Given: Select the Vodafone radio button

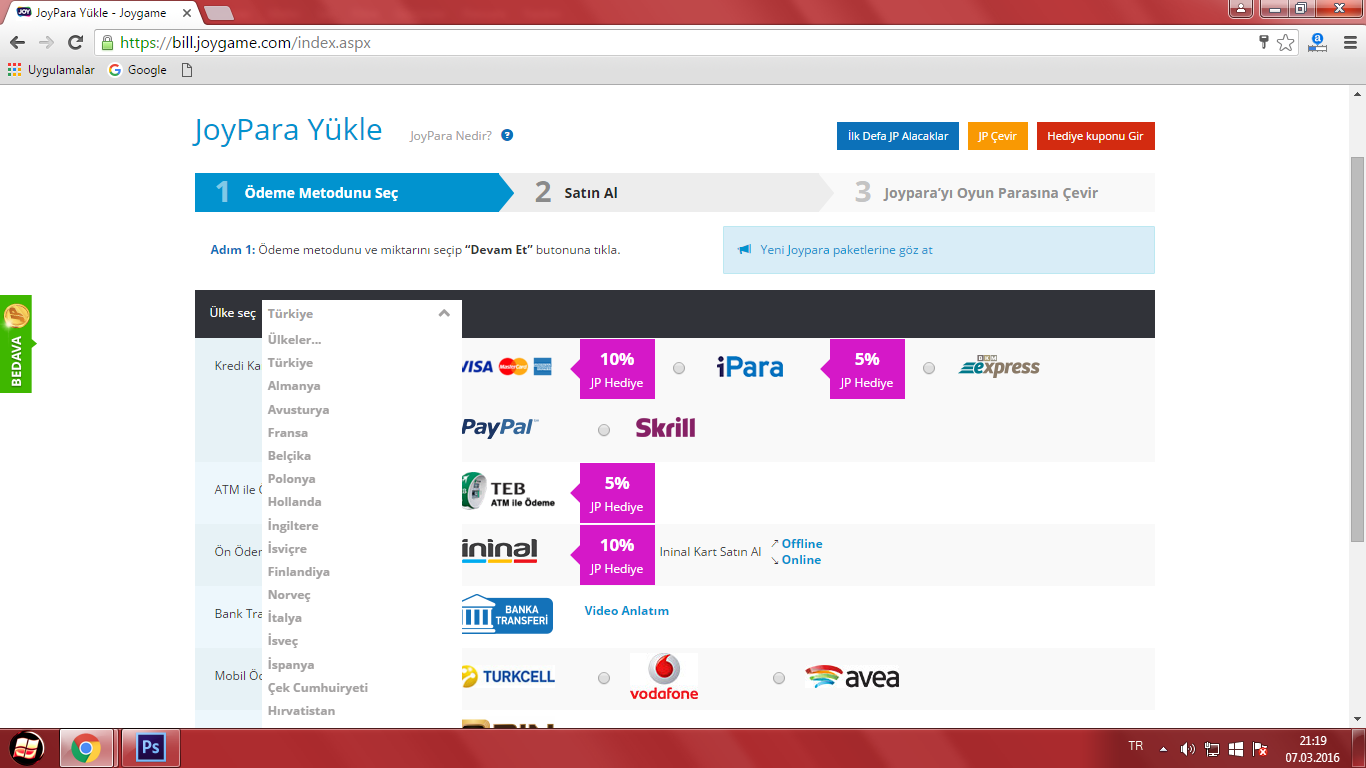Looking at the screenshot, I should [x=604, y=678].
